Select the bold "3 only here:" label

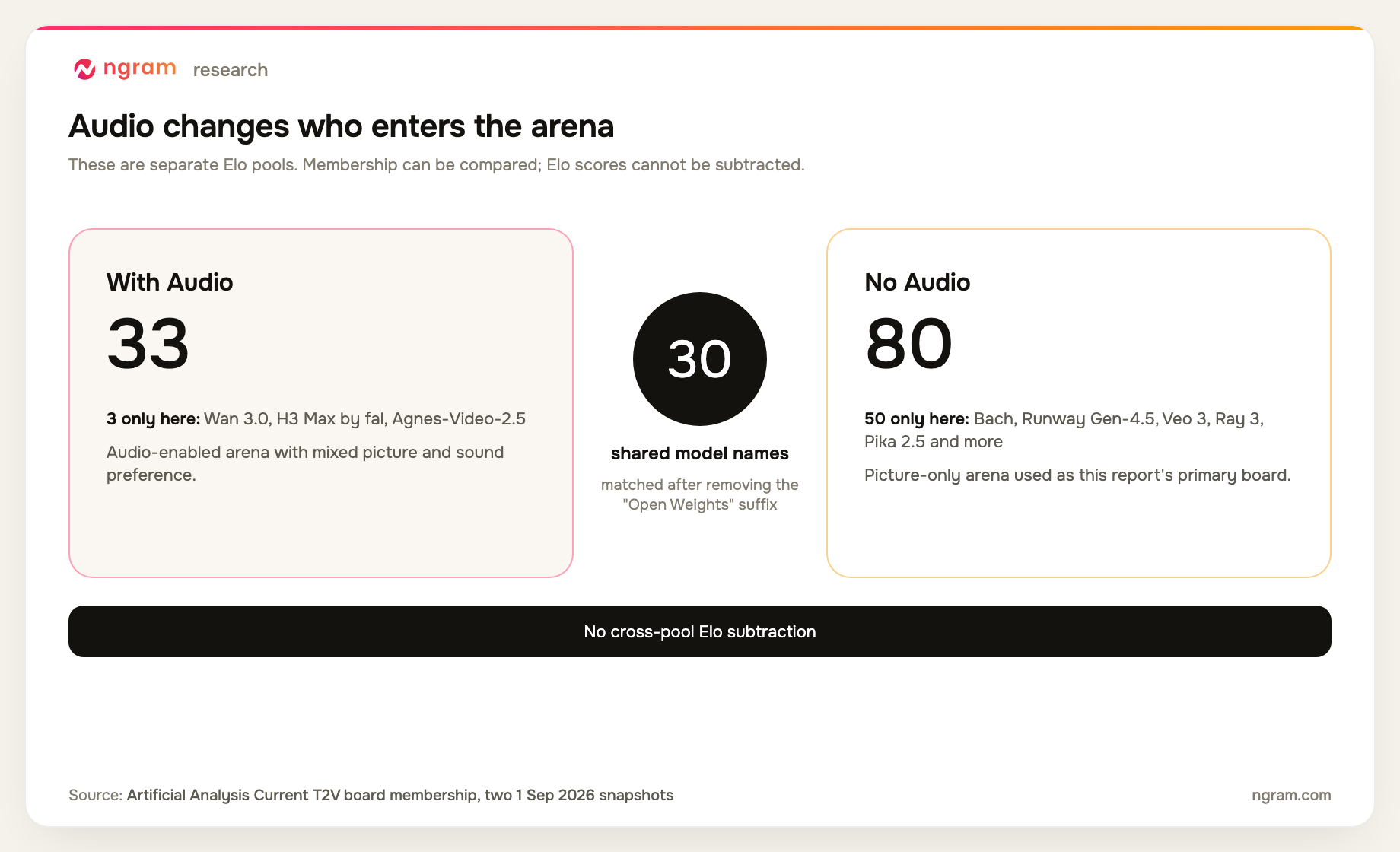click(153, 419)
